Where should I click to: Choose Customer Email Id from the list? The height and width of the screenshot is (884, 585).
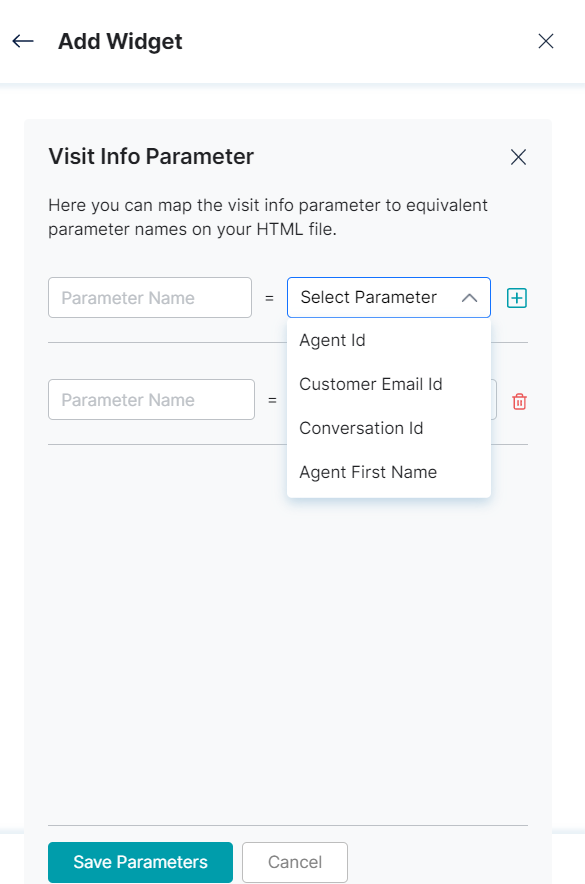point(370,384)
